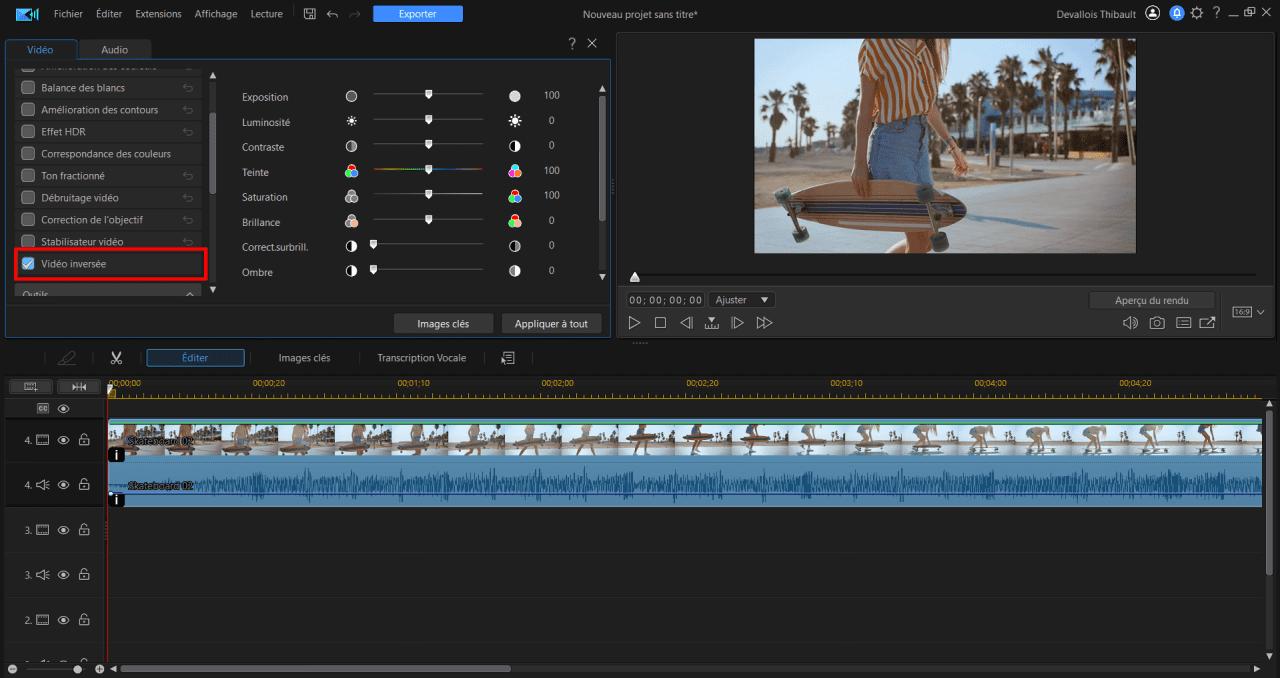Image resolution: width=1280 pixels, height=678 pixels.
Task: Open the 16:9 aspect ratio dropdown
Action: point(1247,311)
